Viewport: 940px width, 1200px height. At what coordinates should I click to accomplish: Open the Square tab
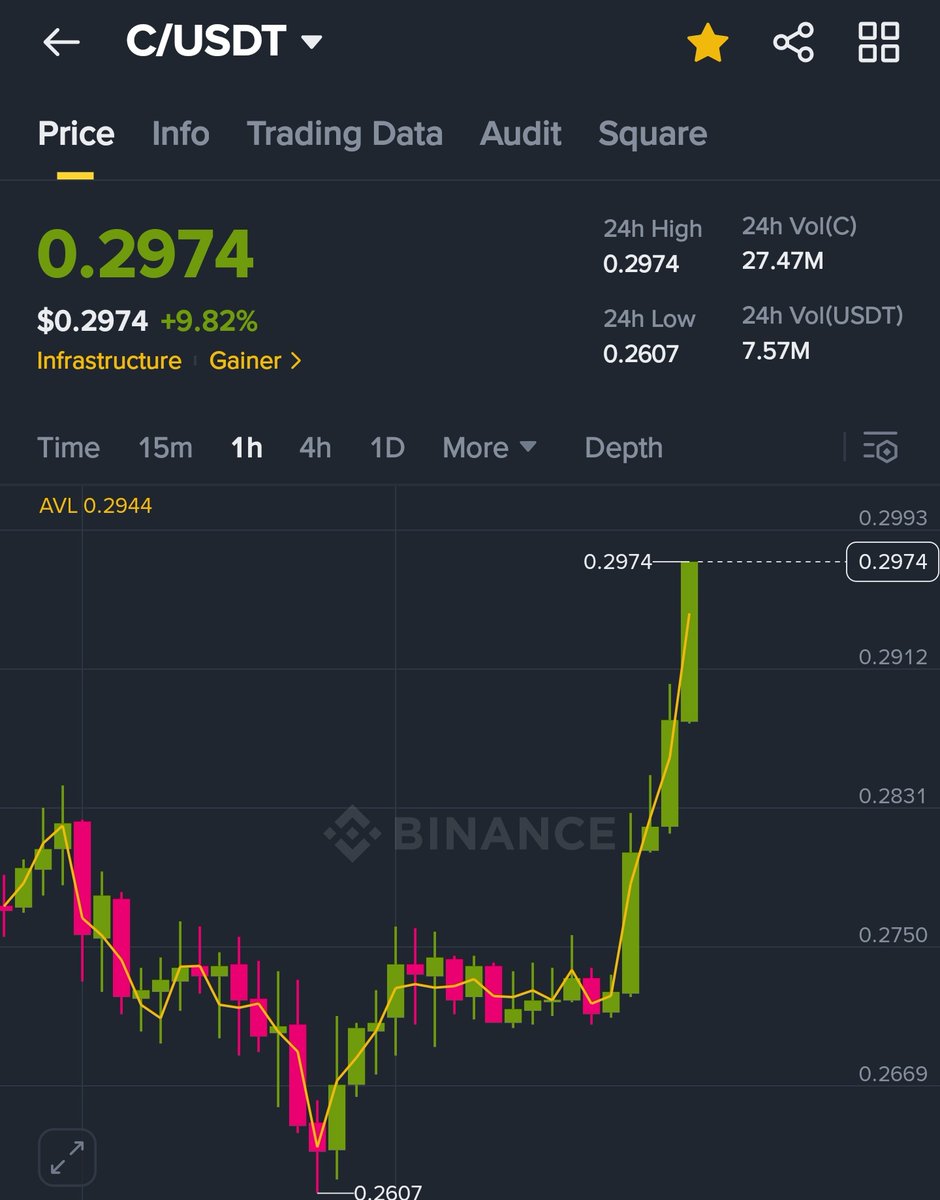652,133
